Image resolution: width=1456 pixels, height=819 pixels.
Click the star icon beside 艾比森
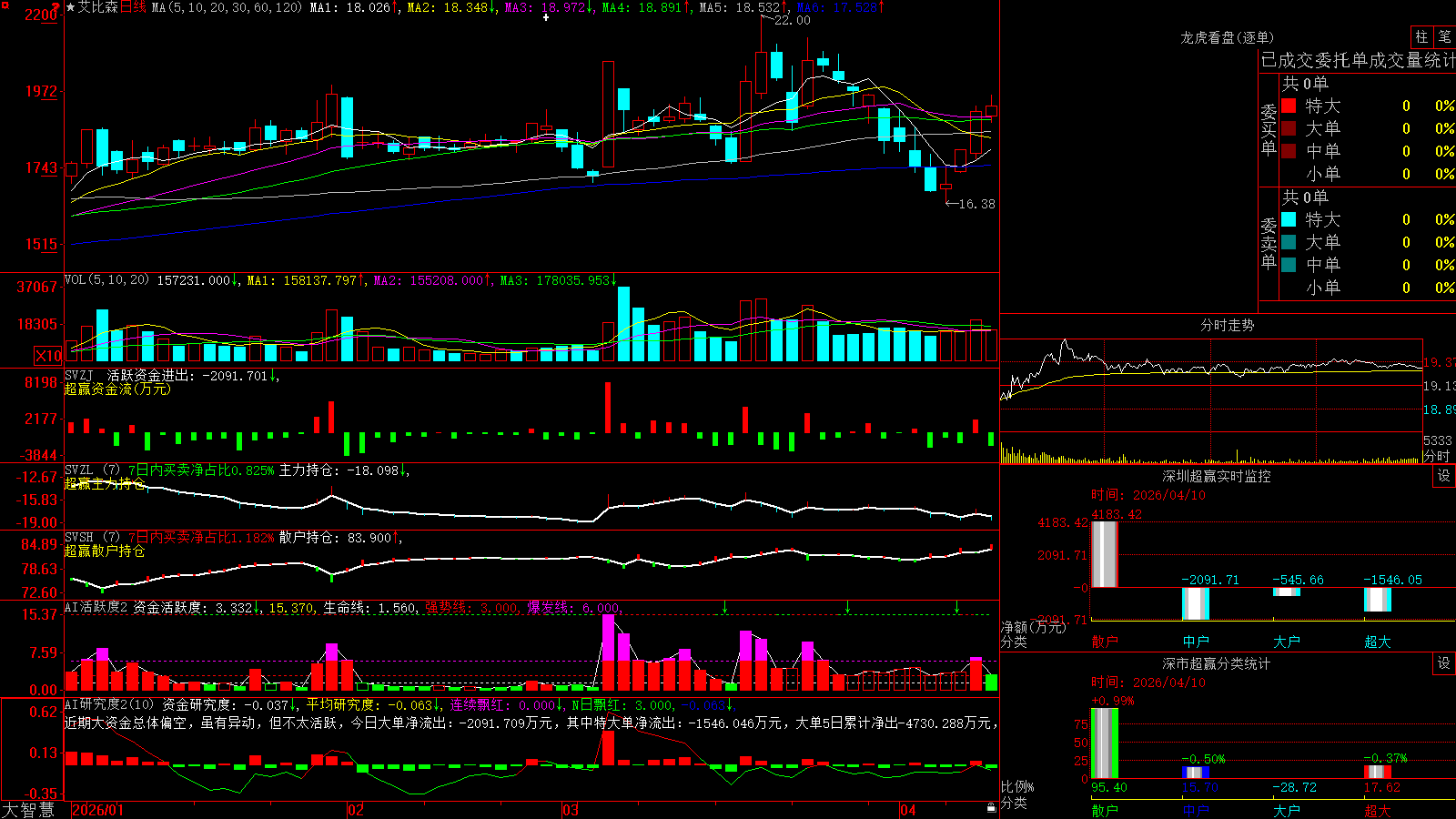tap(71, 7)
